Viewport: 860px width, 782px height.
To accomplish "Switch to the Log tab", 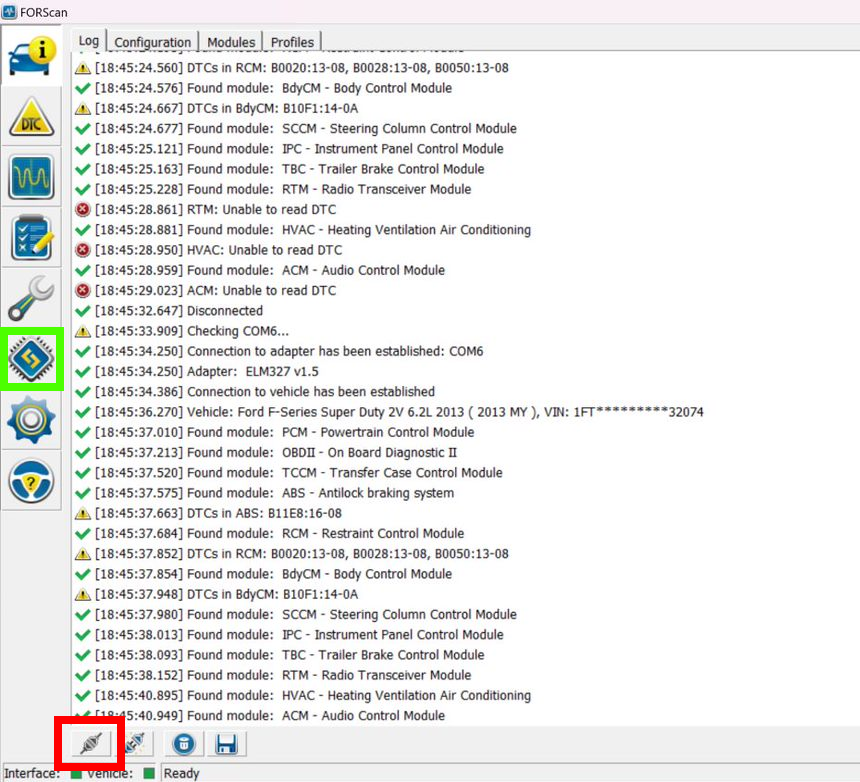I will coord(88,41).
